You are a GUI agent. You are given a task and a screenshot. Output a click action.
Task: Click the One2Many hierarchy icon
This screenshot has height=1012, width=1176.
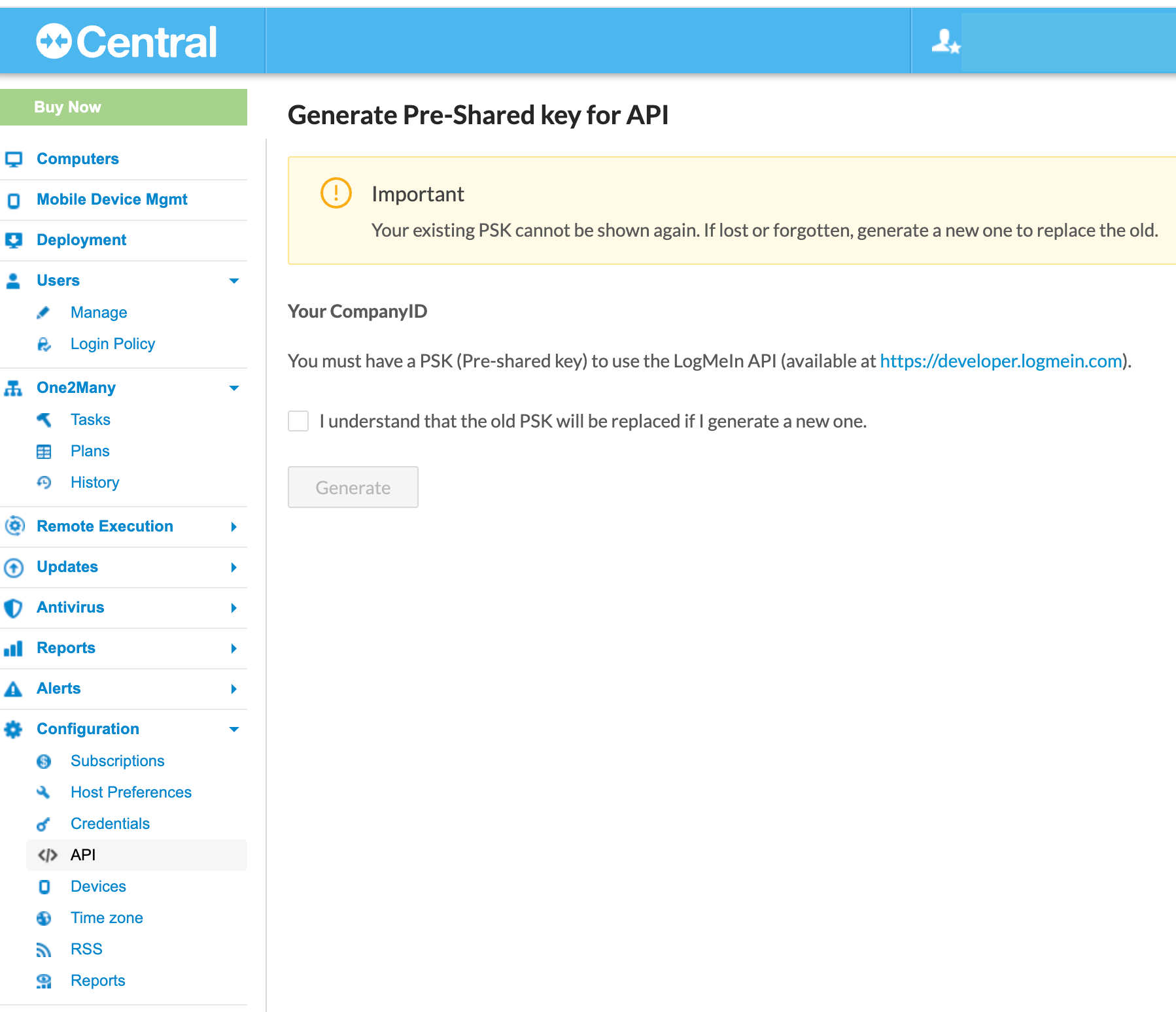click(x=13, y=388)
